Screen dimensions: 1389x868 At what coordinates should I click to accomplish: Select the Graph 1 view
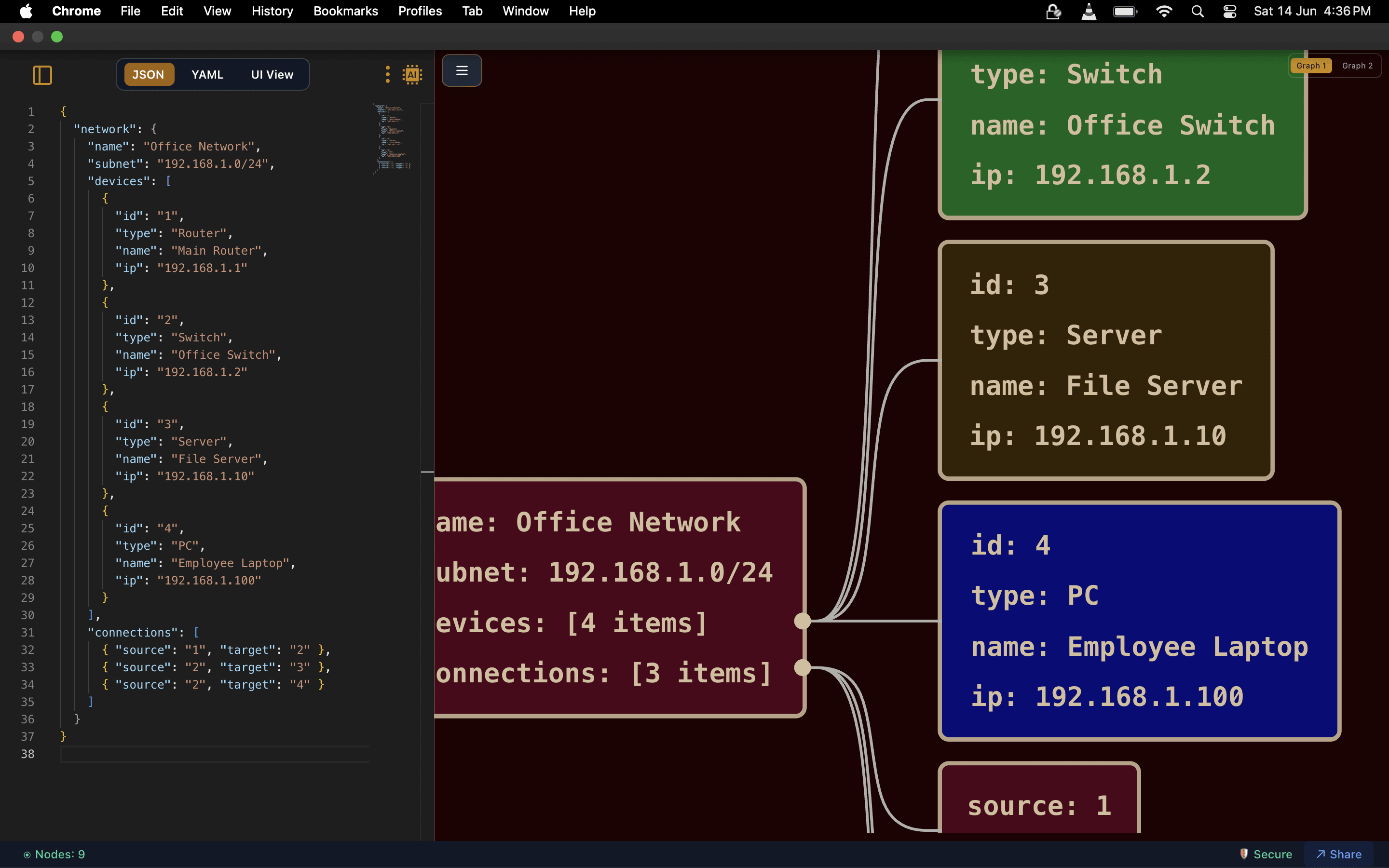[x=1311, y=66]
